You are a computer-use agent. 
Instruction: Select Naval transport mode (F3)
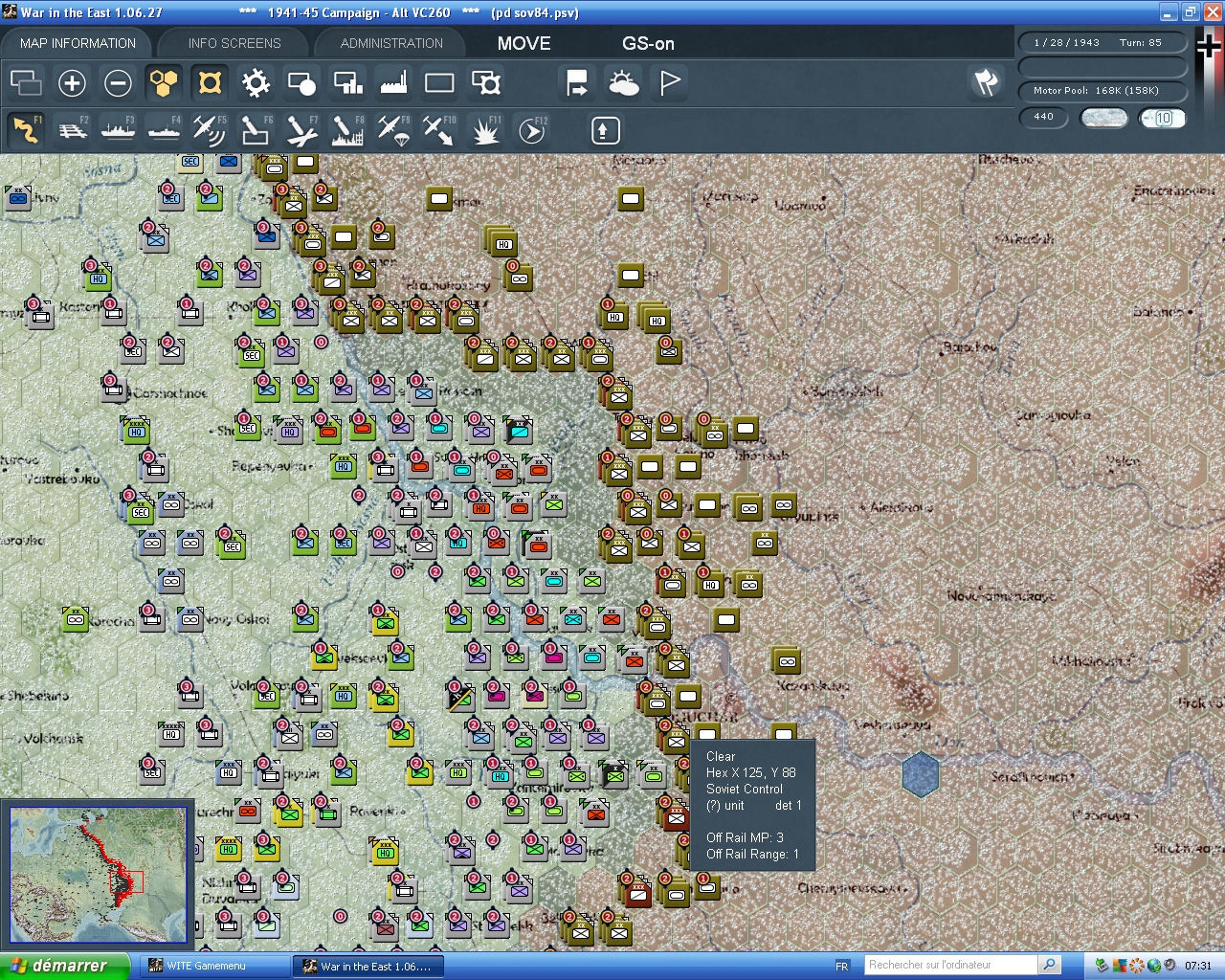118,130
